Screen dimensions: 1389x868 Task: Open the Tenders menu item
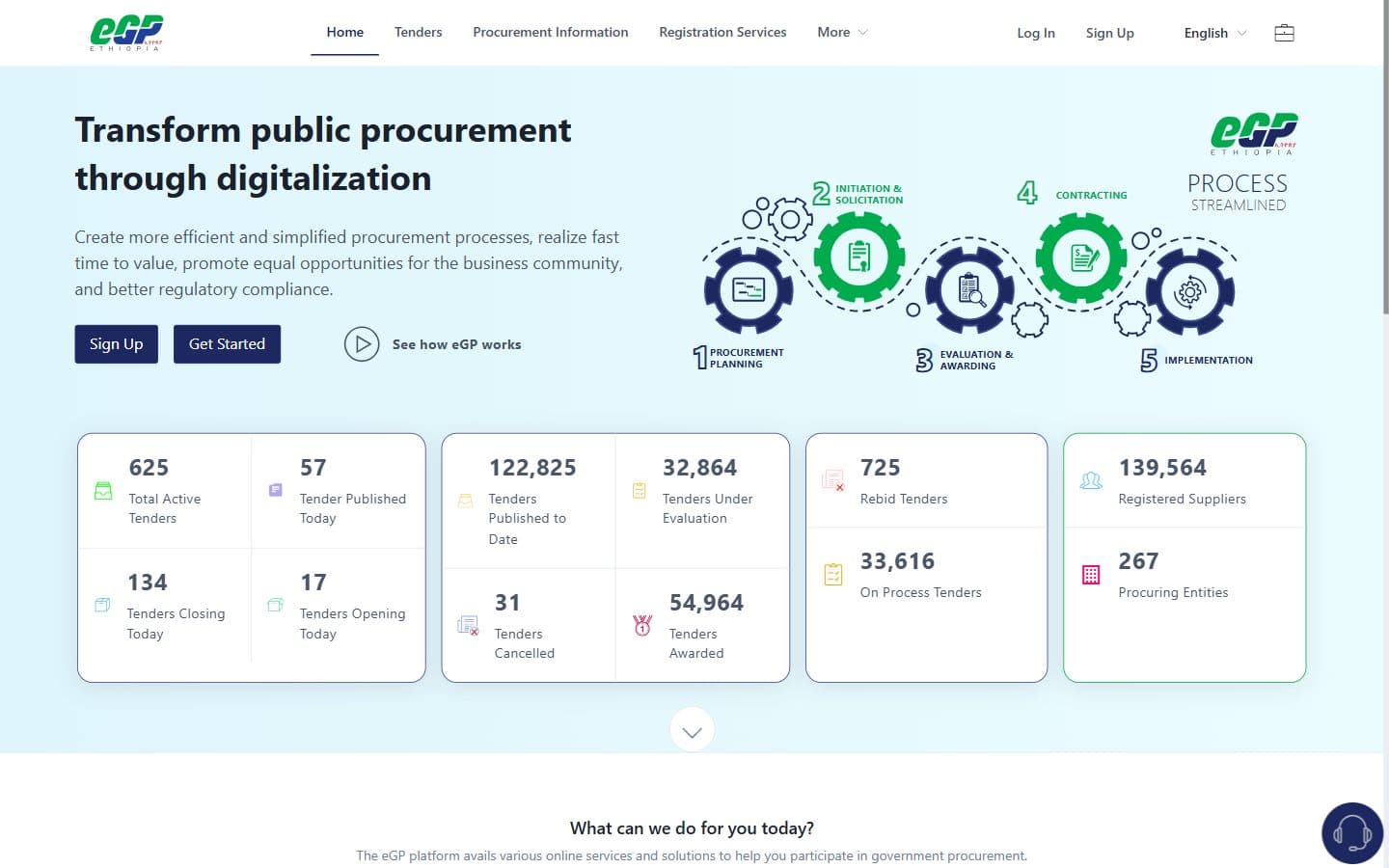click(418, 32)
